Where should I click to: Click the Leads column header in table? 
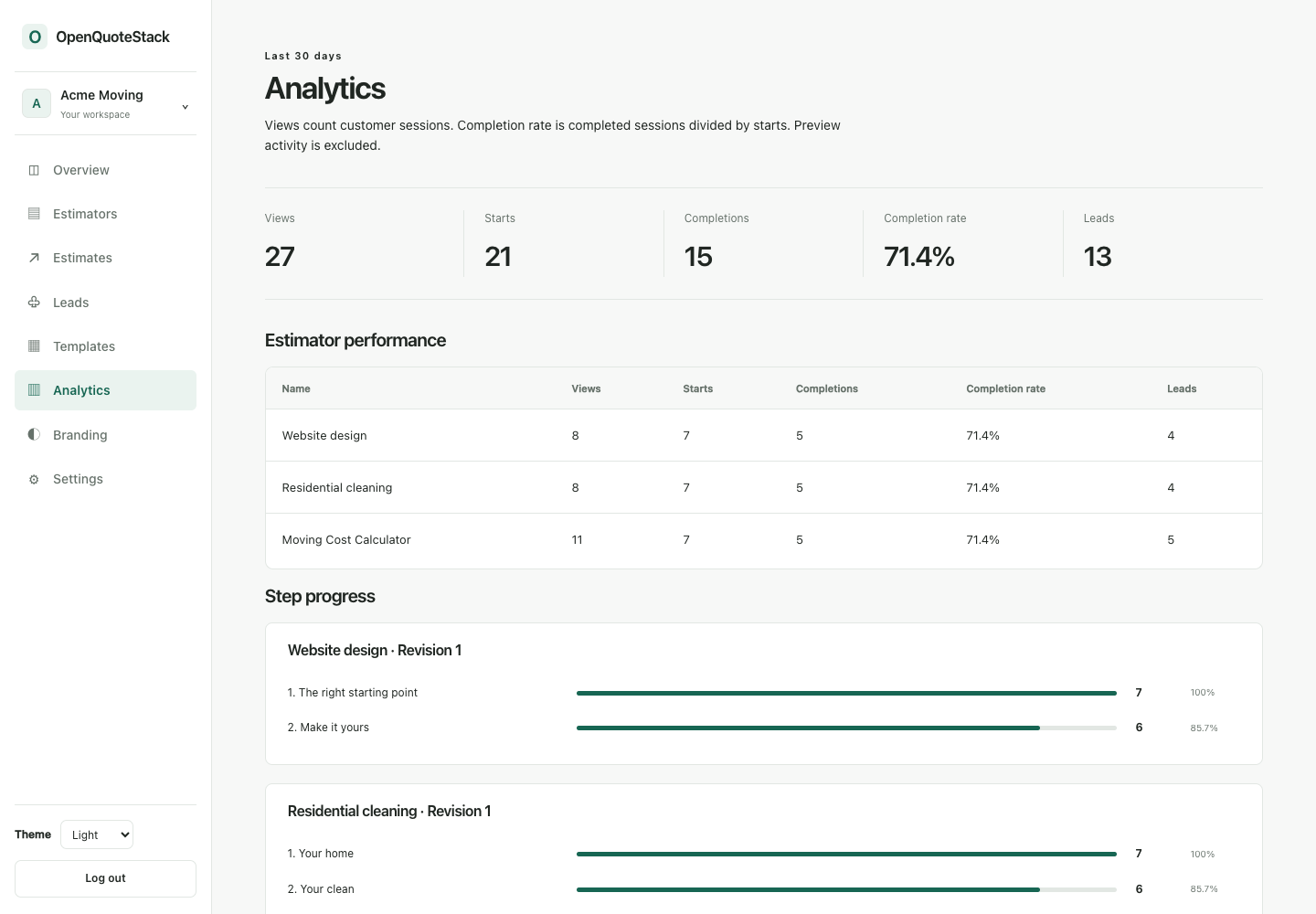point(1182,388)
